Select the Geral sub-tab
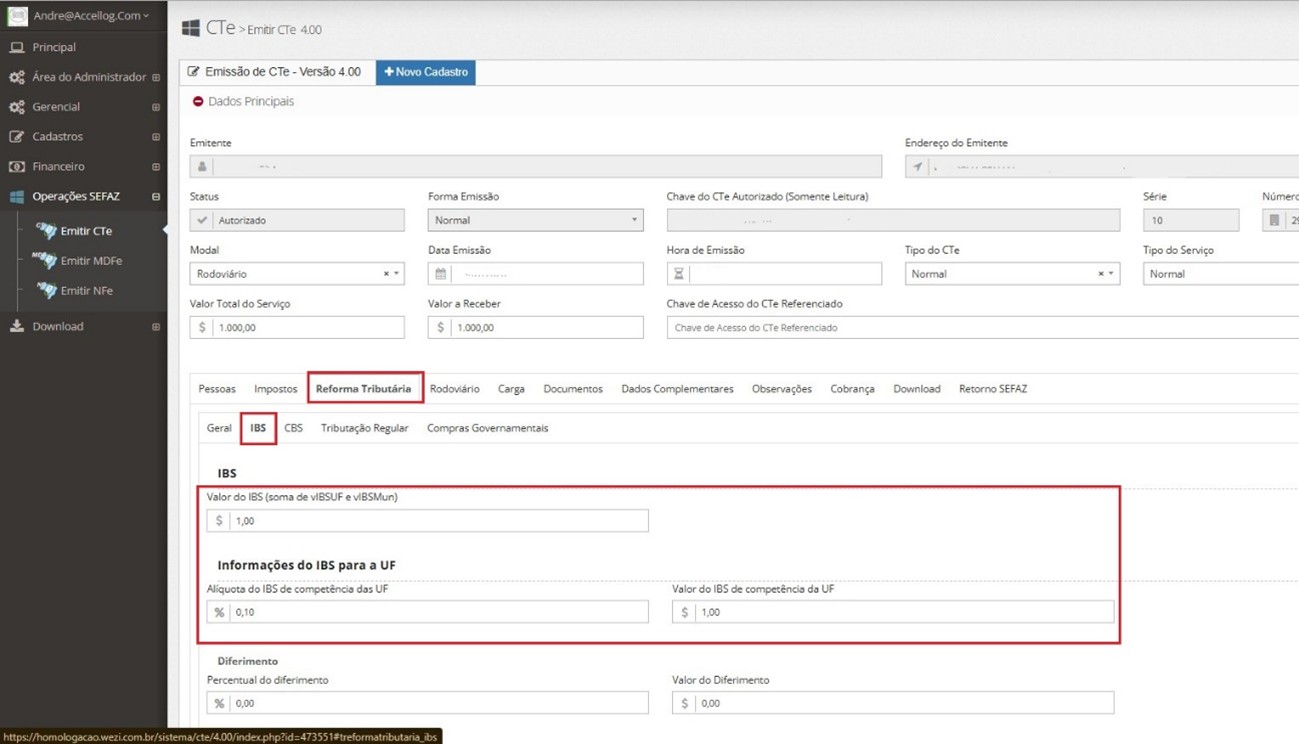The width and height of the screenshot is (1299, 744). (219, 428)
